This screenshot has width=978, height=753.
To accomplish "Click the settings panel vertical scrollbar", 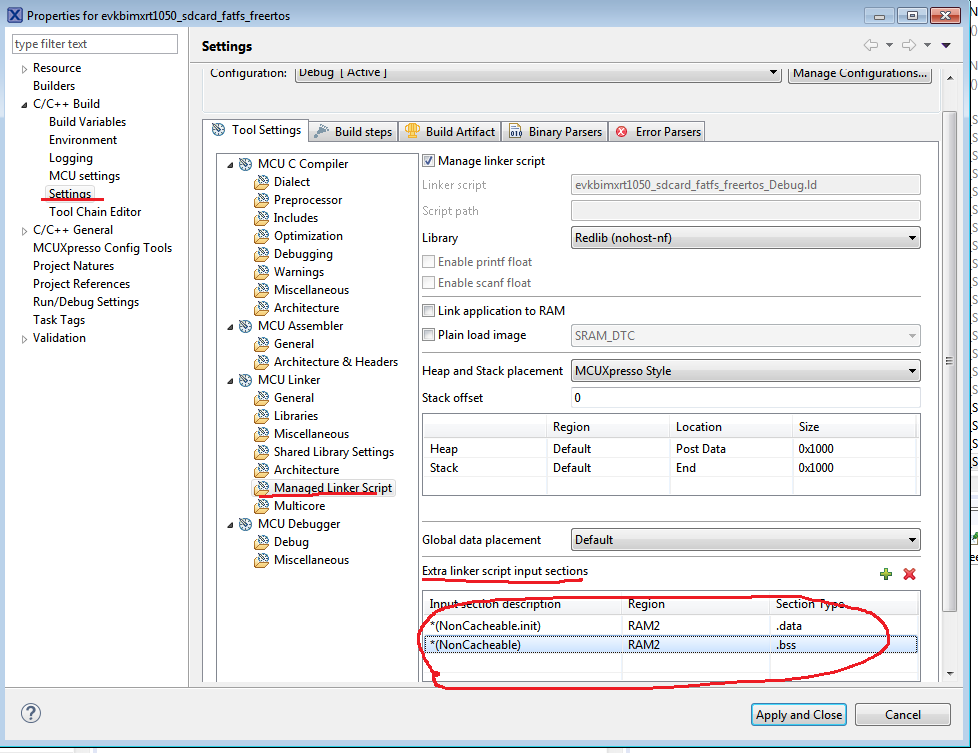I will tap(949, 361).
